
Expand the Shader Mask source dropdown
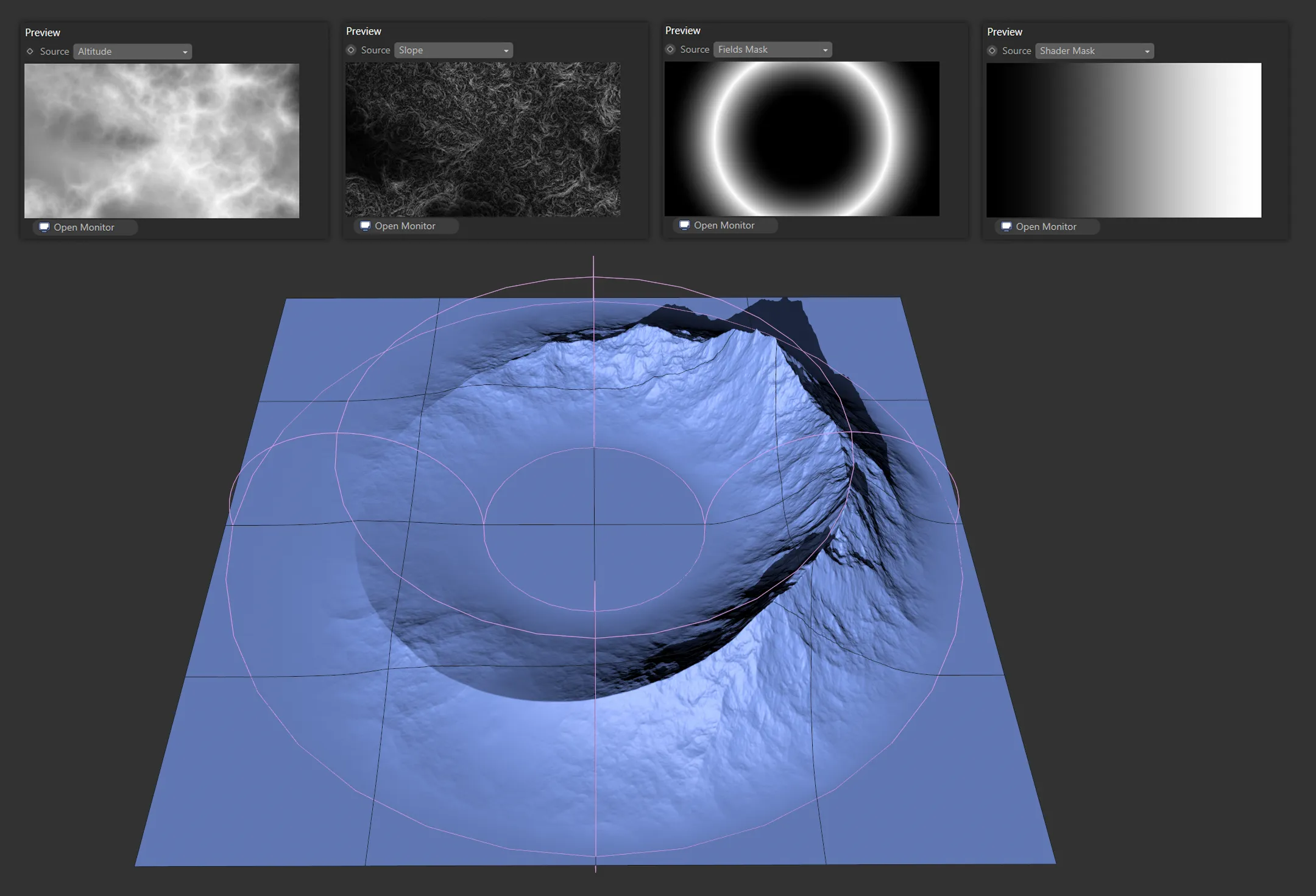point(1094,51)
